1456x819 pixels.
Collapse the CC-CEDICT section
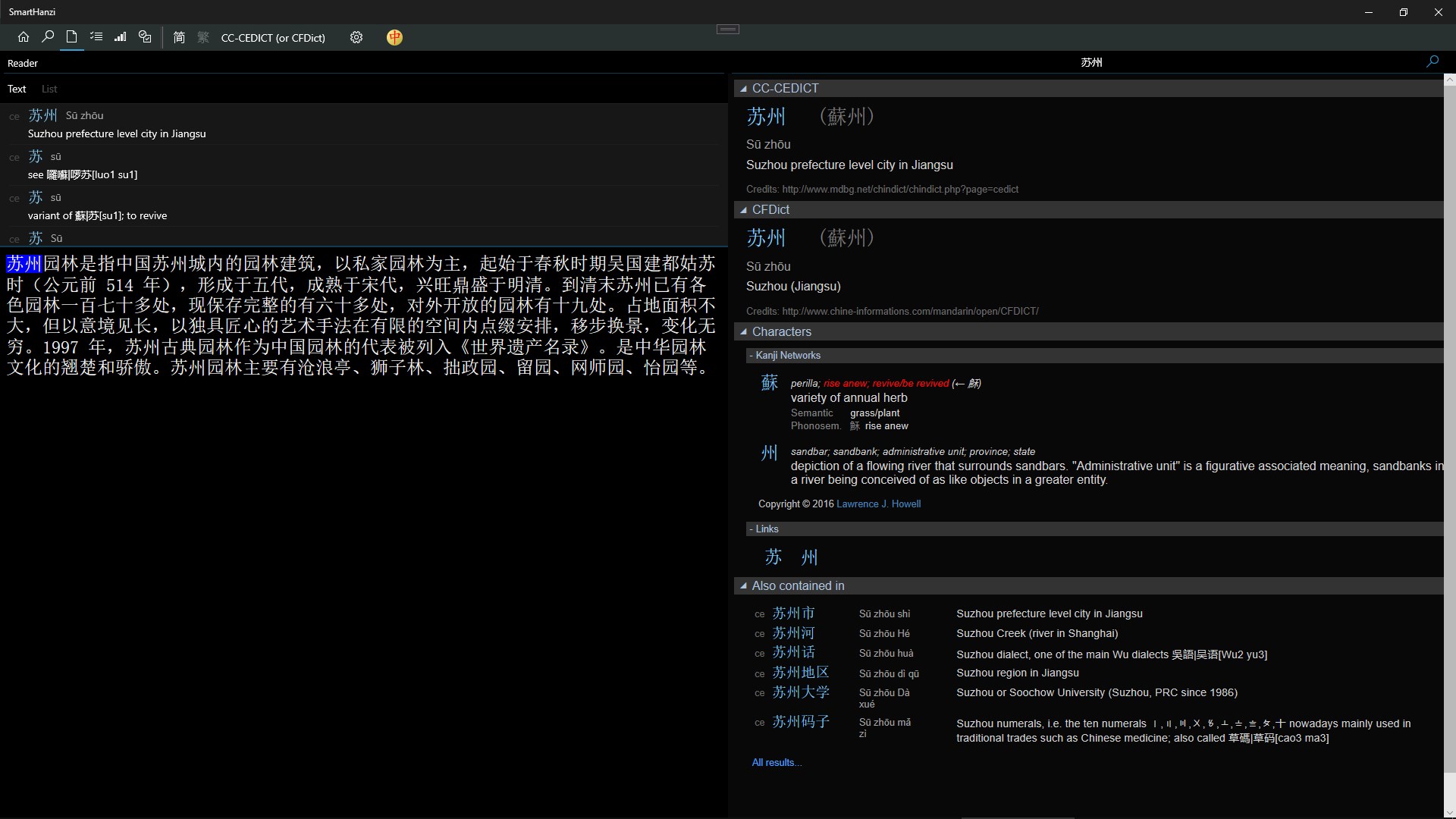pos(744,89)
